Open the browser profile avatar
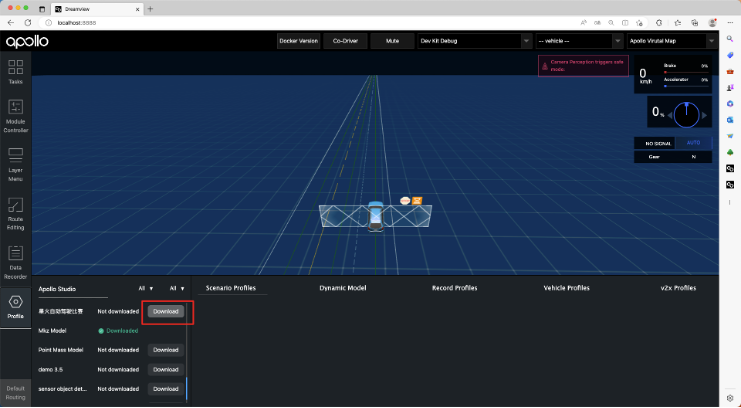 point(712,23)
